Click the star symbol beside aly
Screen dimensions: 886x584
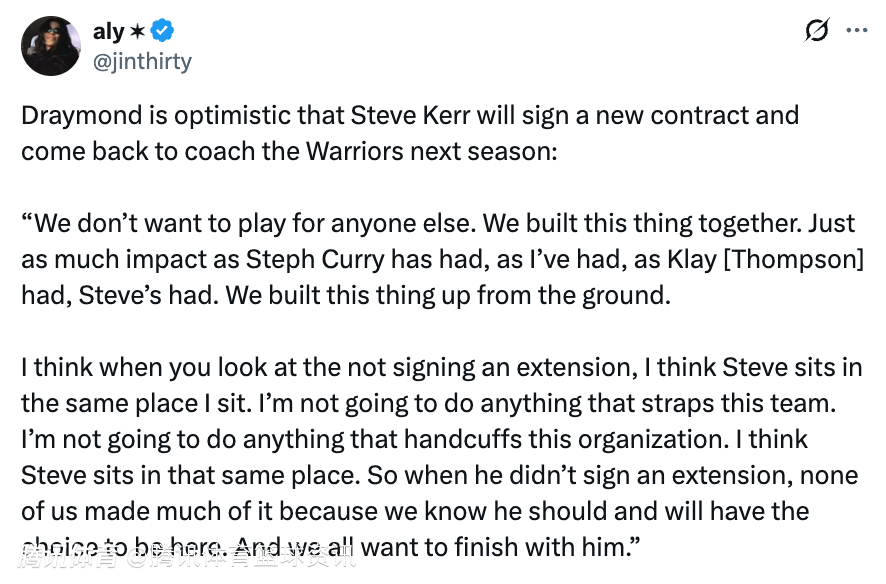(138, 31)
